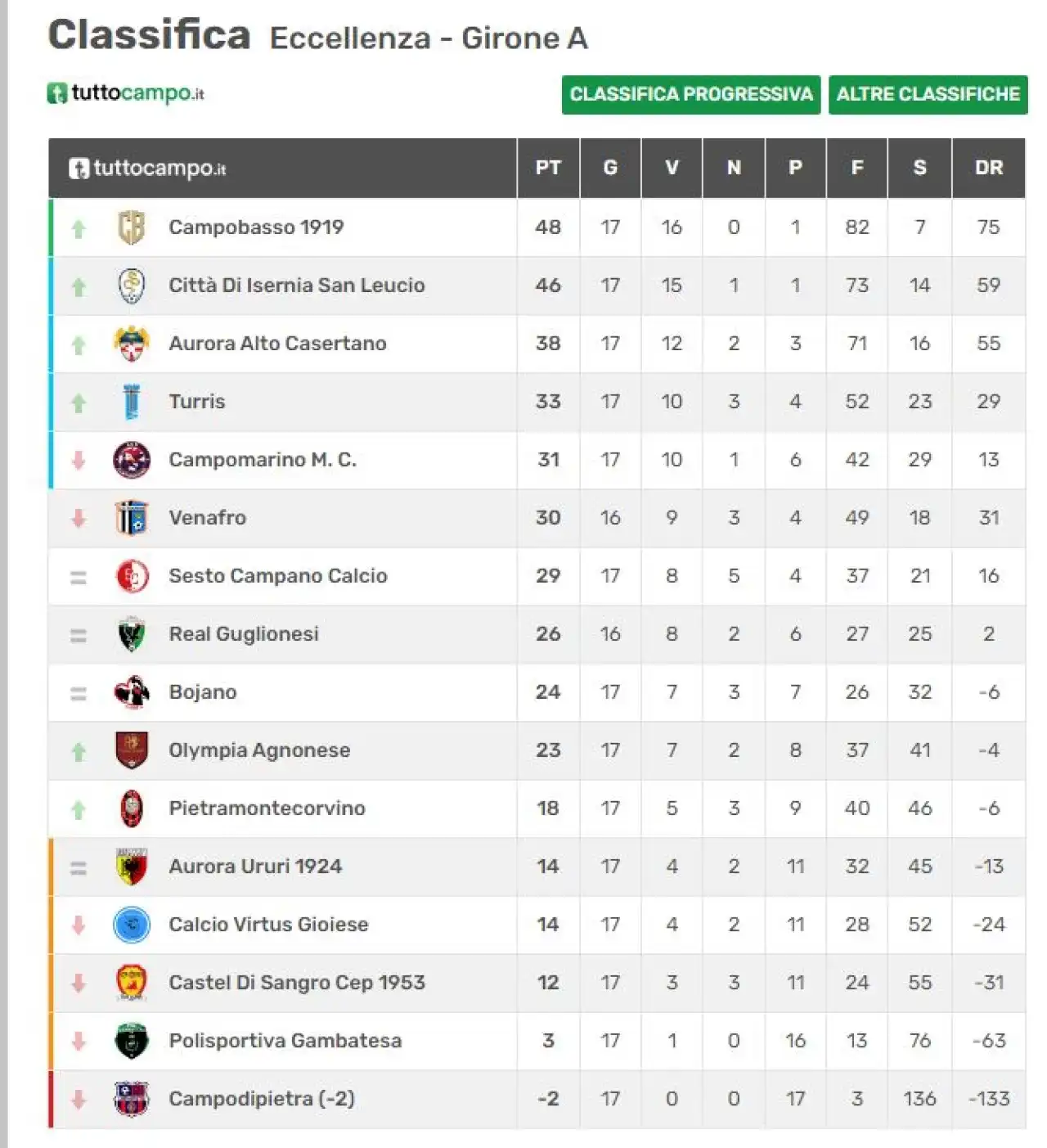Click the Venafro striped team badge
The height and width of the screenshot is (1148, 1047).
point(132,518)
